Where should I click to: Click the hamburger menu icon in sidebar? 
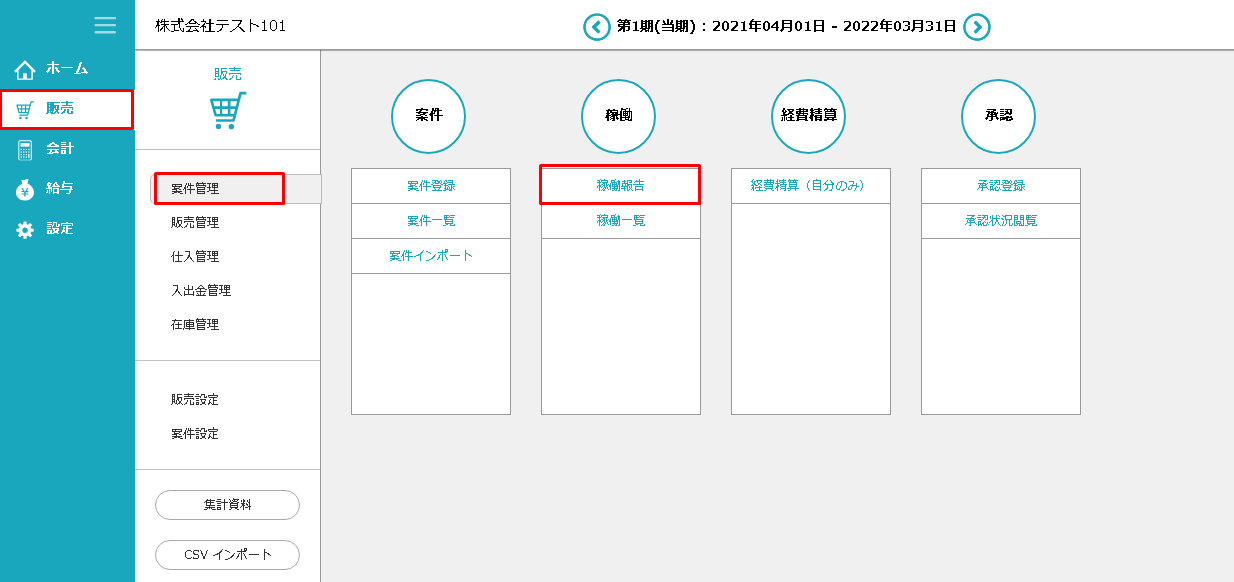coord(105,25)
